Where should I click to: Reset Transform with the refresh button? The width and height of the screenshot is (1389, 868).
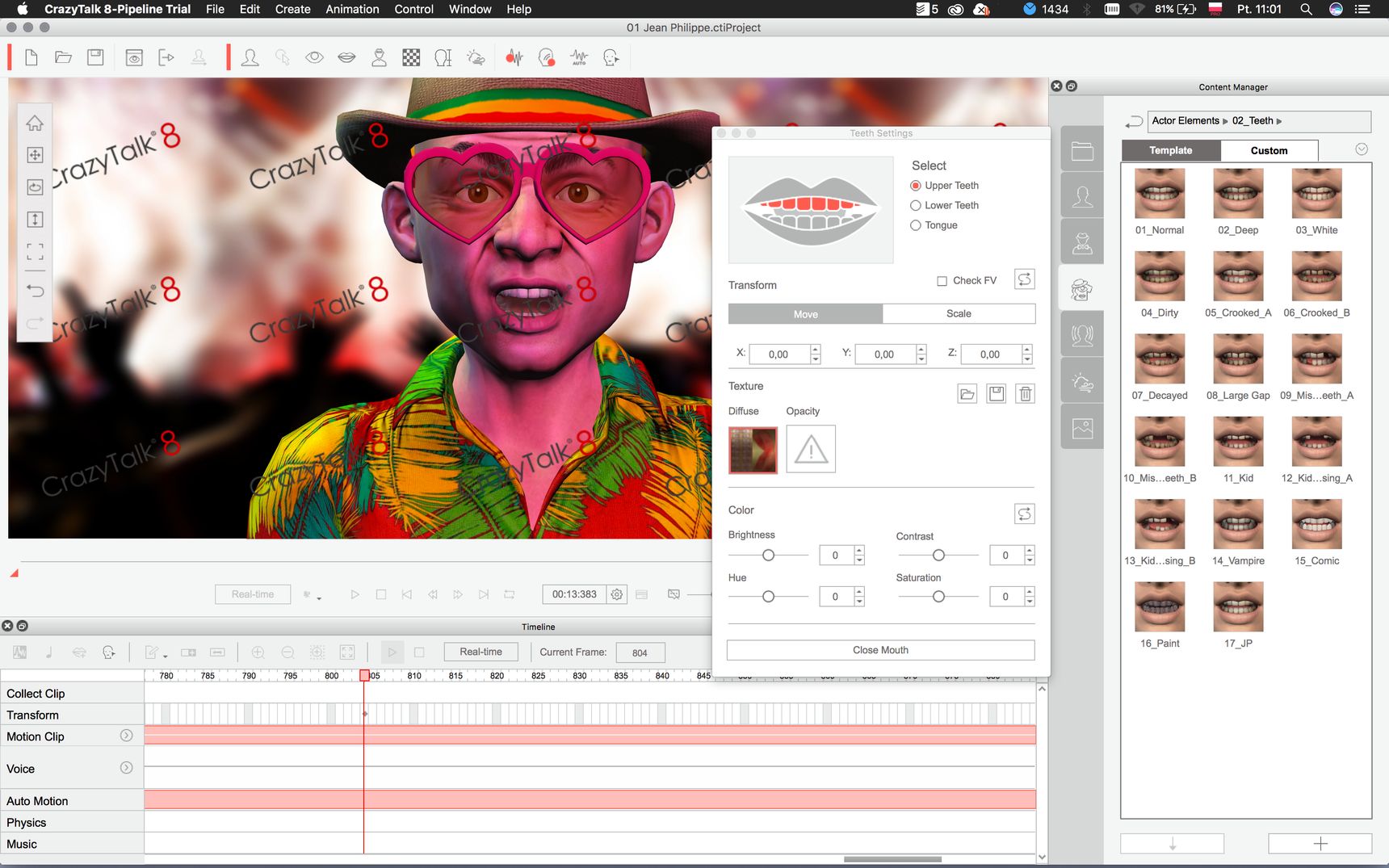coord(1024,279)
